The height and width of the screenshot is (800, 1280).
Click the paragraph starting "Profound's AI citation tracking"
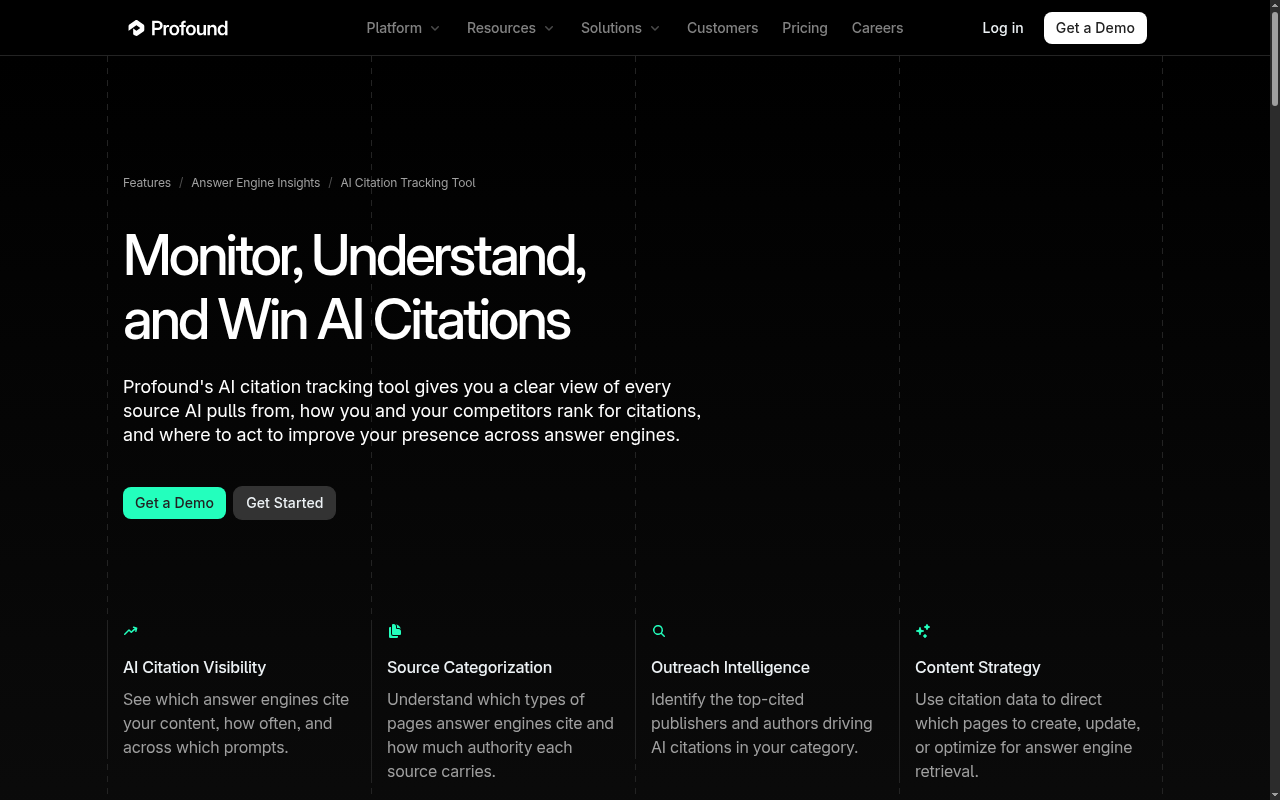point(412,411)
